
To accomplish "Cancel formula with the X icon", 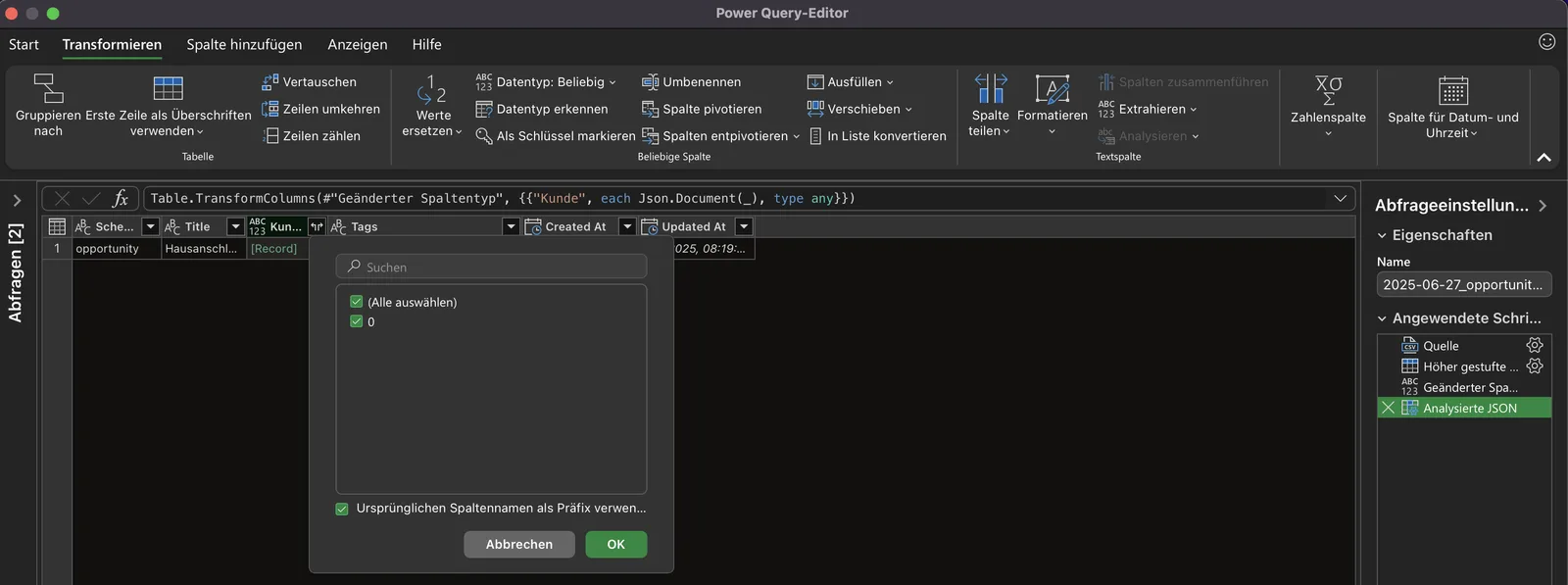I will (x=62, y=198).
